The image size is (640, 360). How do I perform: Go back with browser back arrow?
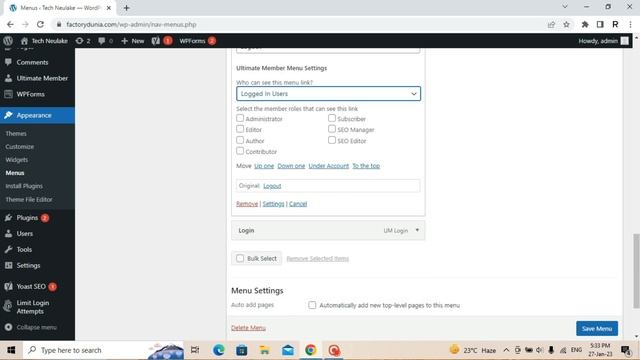10,24
